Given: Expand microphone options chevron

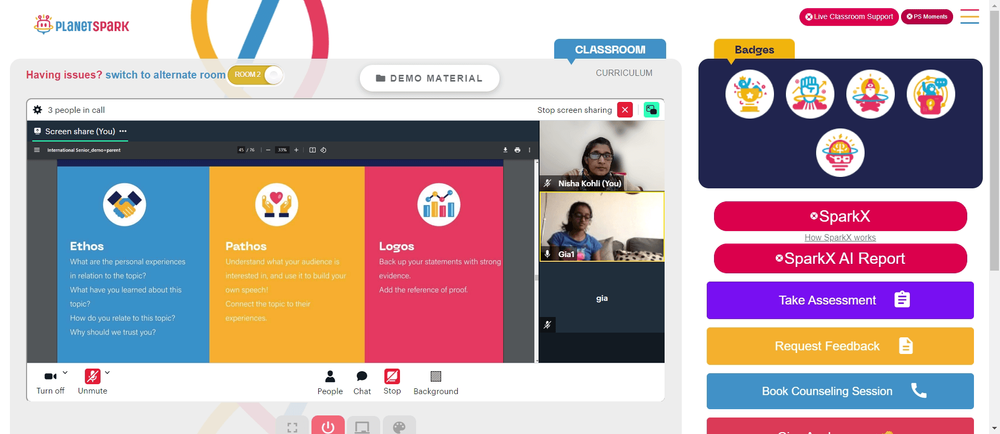Looking at the screenshot, I should [107, 373].
